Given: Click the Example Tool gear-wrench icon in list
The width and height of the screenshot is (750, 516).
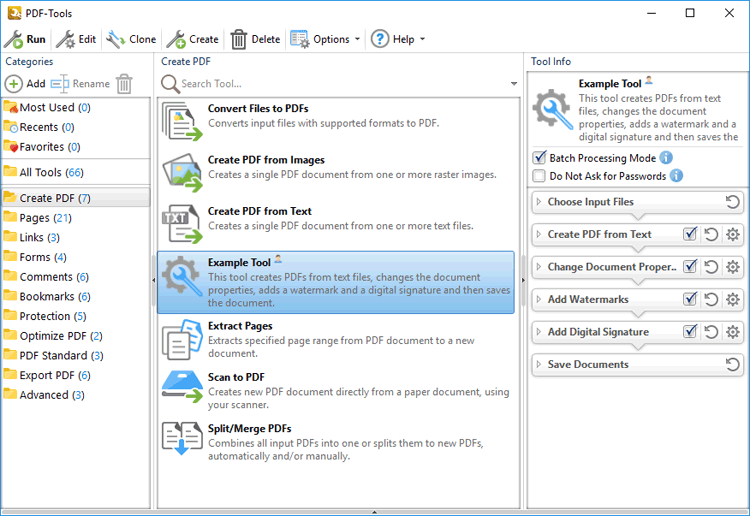Looking at the screenshot, I should [x=182, y=276].
